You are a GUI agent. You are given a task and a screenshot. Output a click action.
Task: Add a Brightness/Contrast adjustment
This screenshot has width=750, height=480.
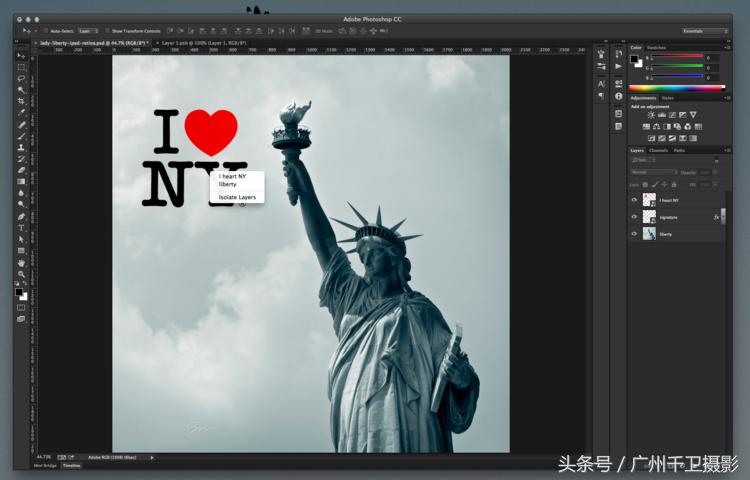click(x=651, y=115)
